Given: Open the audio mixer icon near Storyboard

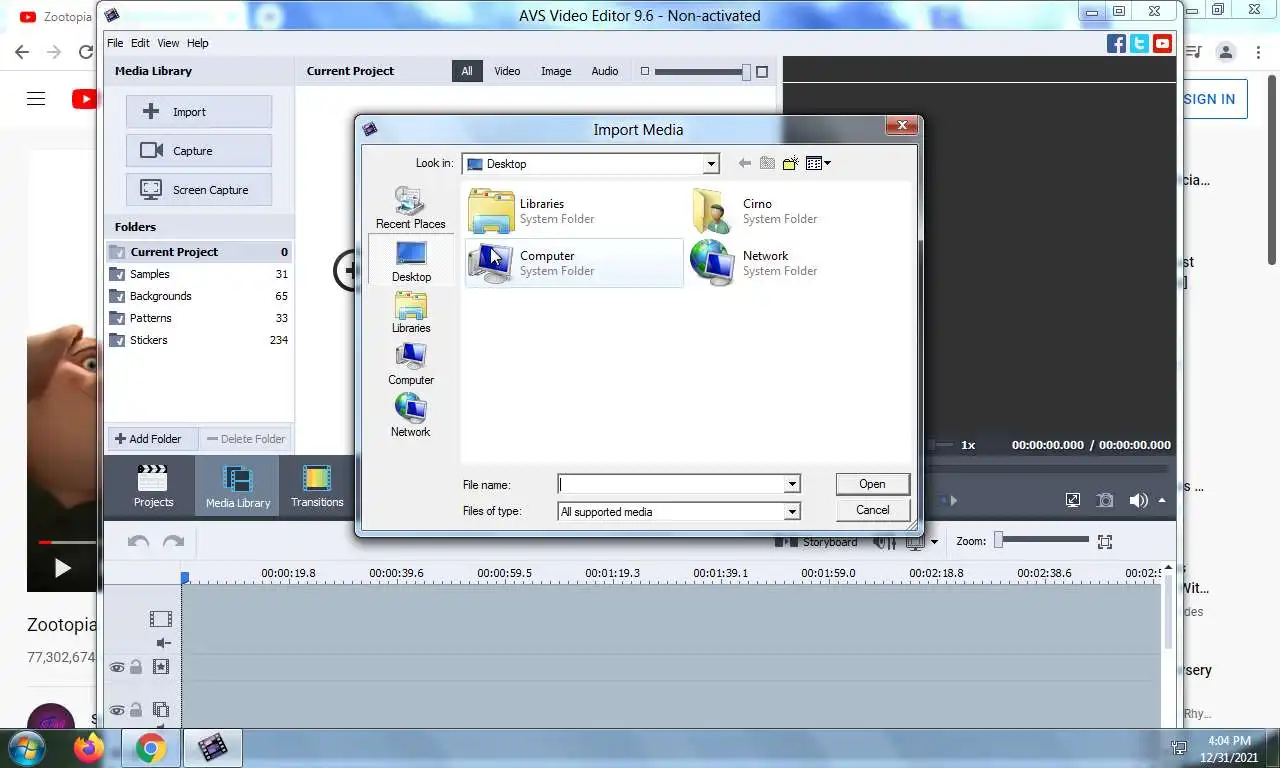Looking at the screenshot, I should (884, 542).
